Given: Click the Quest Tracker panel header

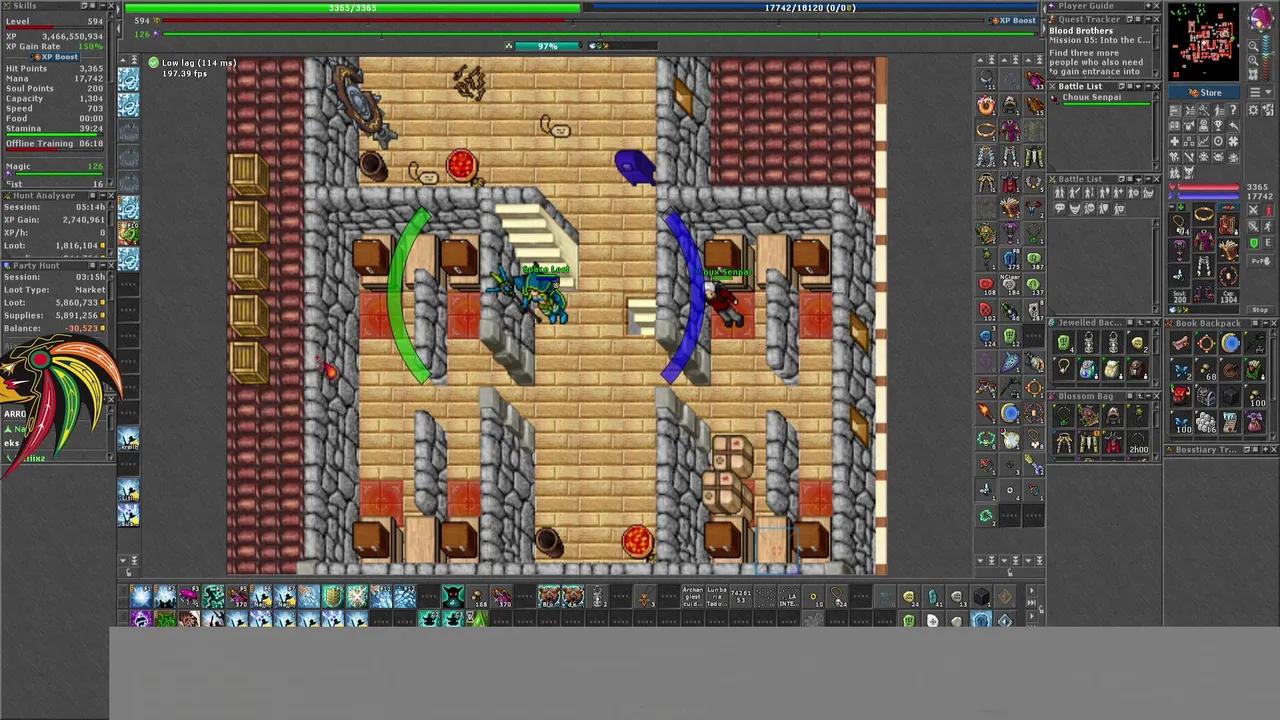Looking at the screenshot, I should coord(1104,19).
